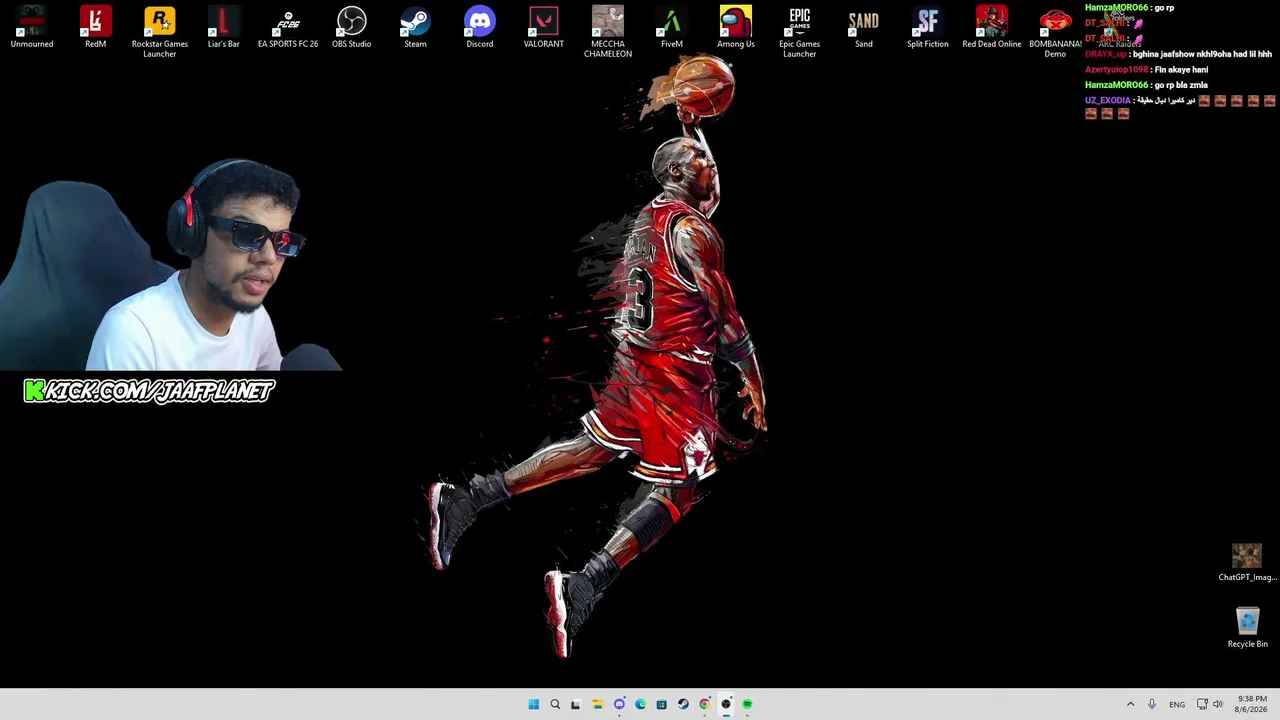Click the OBS Studio desktop shortcut
The width and height of the screenshot is (1280, 720).
point(352,28)
